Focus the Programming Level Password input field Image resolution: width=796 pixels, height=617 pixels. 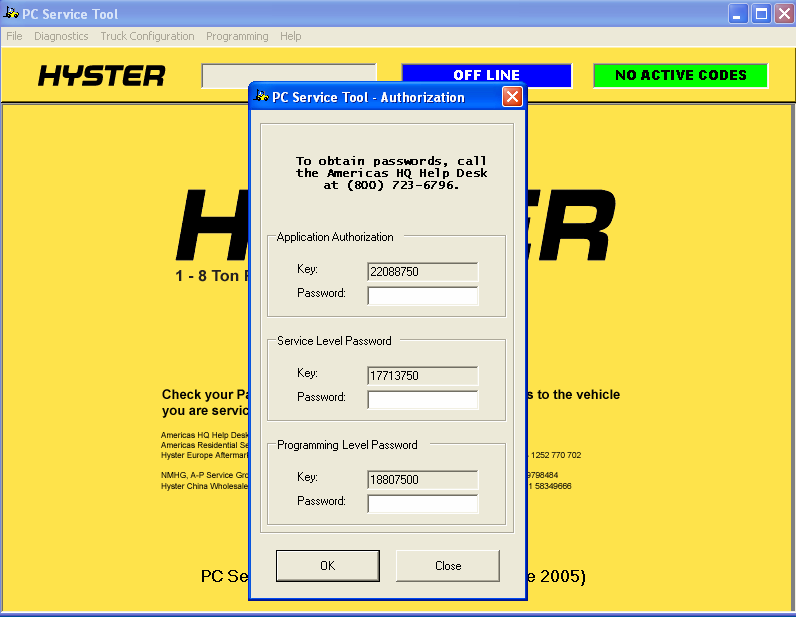[x=422, y=504]
